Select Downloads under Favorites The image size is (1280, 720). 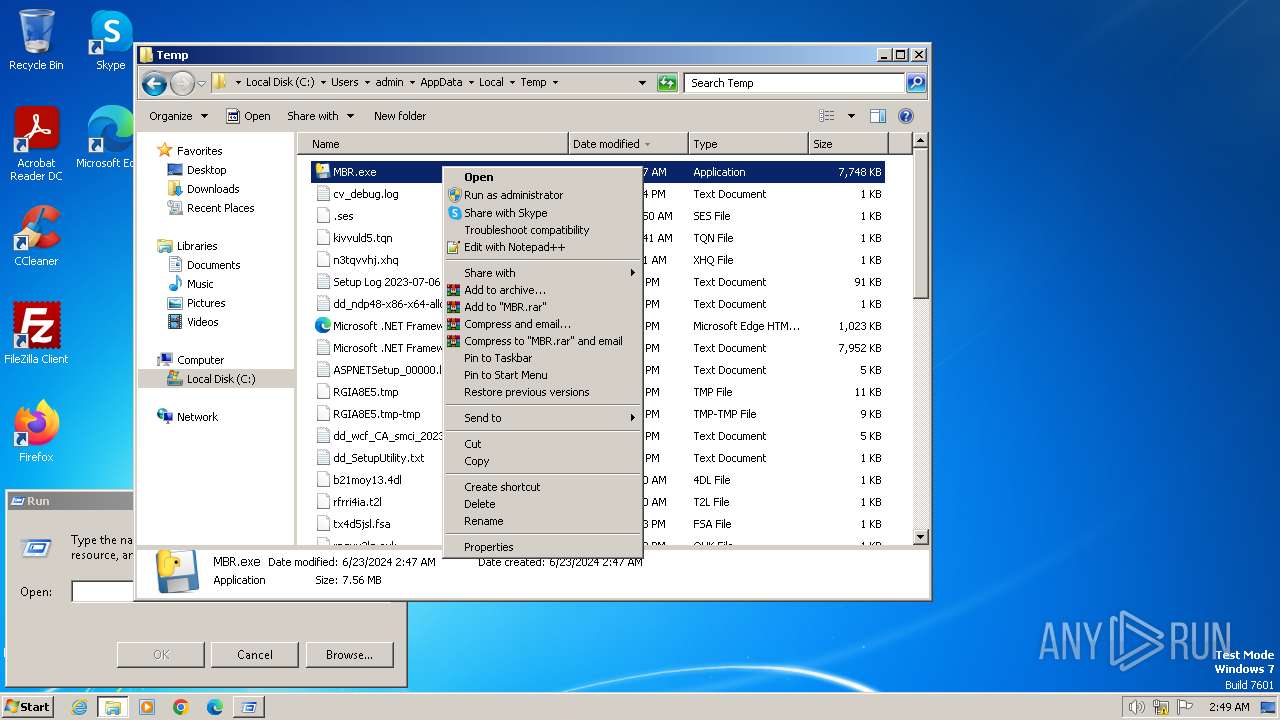click(213, 189)
